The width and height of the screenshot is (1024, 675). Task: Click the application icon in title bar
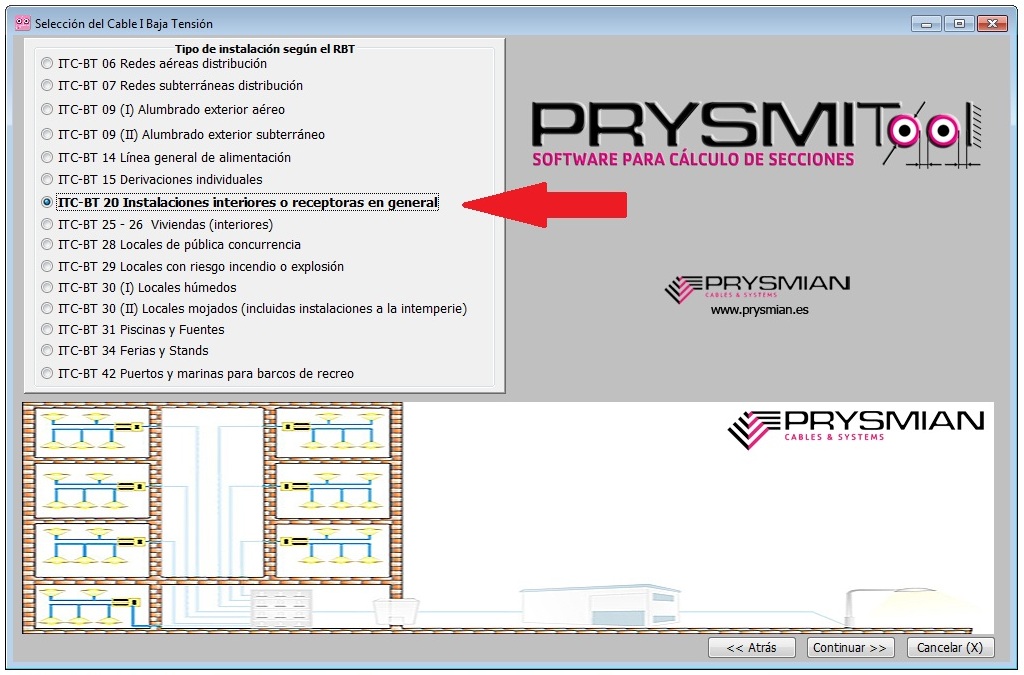[x=22, y=24]
